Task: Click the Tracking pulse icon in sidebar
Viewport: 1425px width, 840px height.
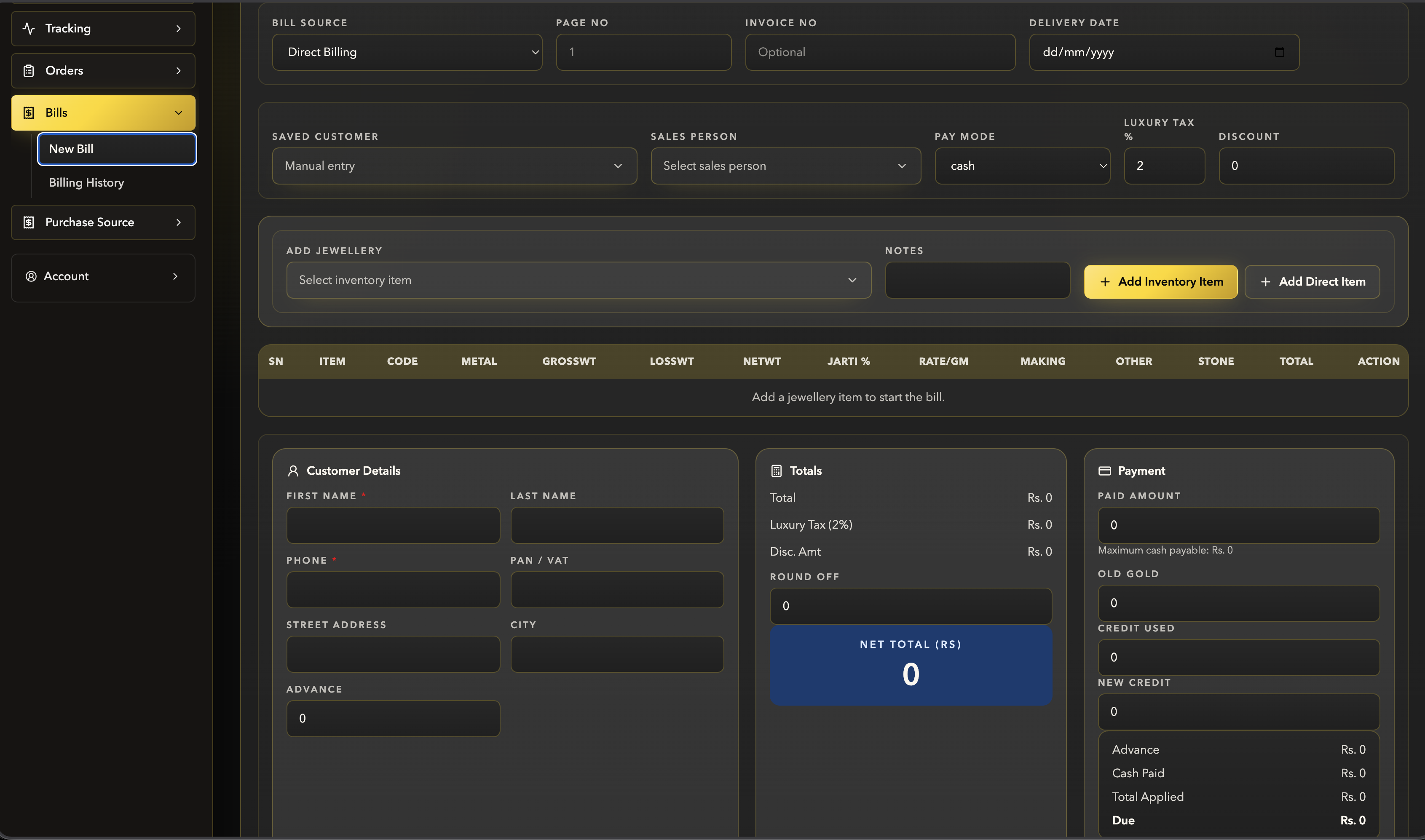Action: click(29, 28)
